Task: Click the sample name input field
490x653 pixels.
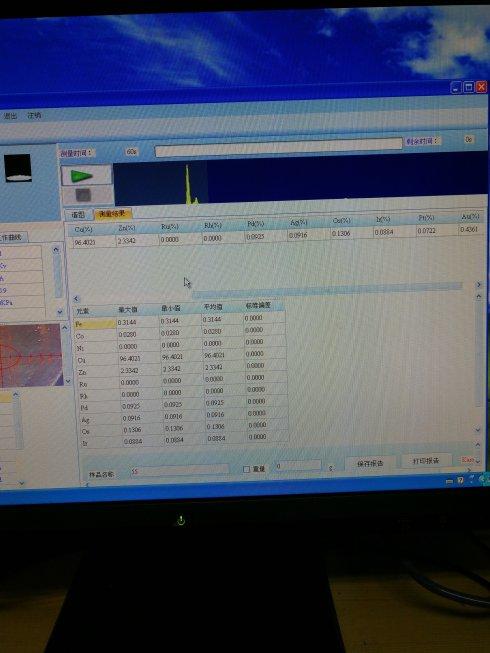Action: pyautogui.click(x=179, y=471)
